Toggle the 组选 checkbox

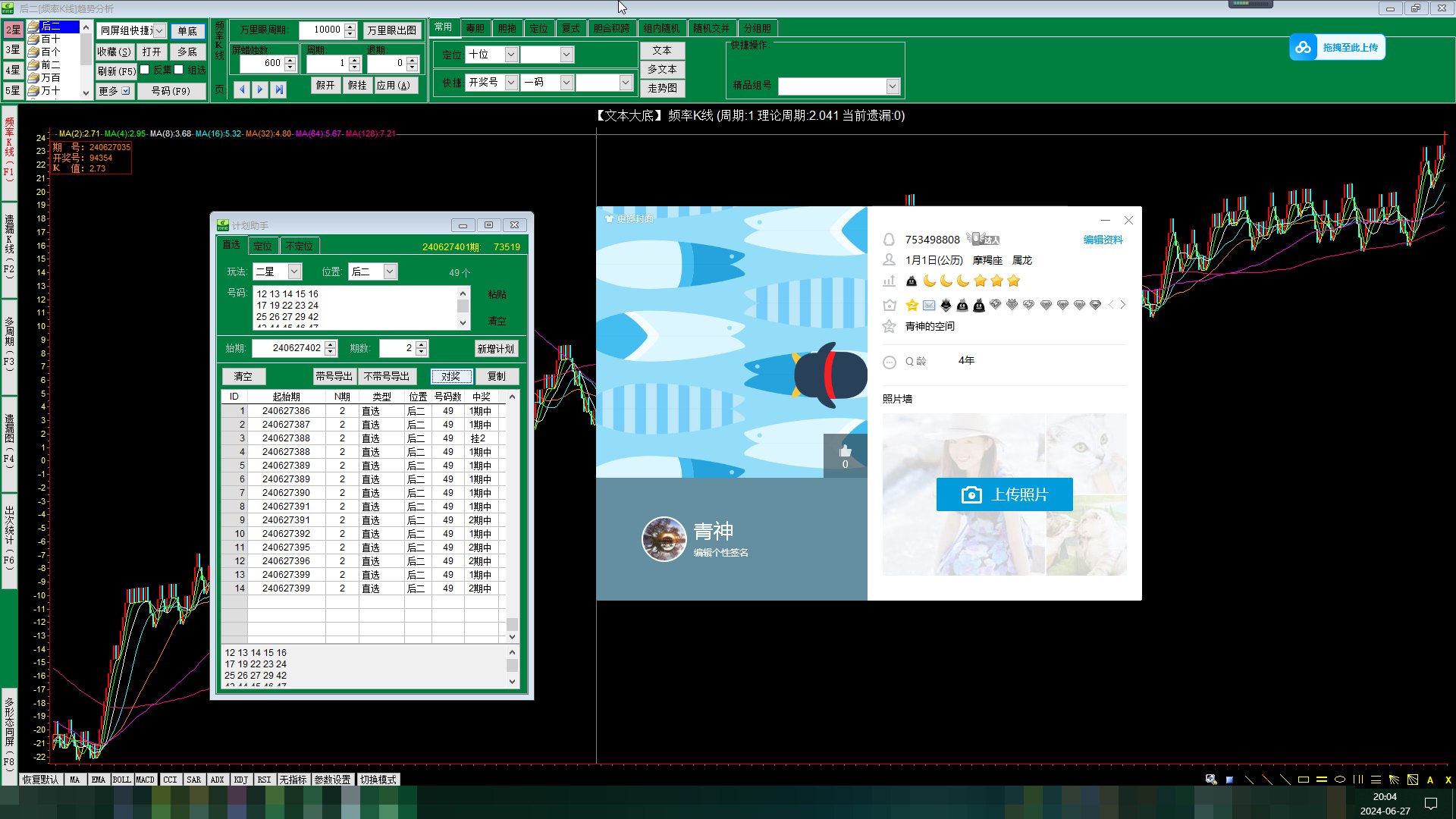pos(179,70)
